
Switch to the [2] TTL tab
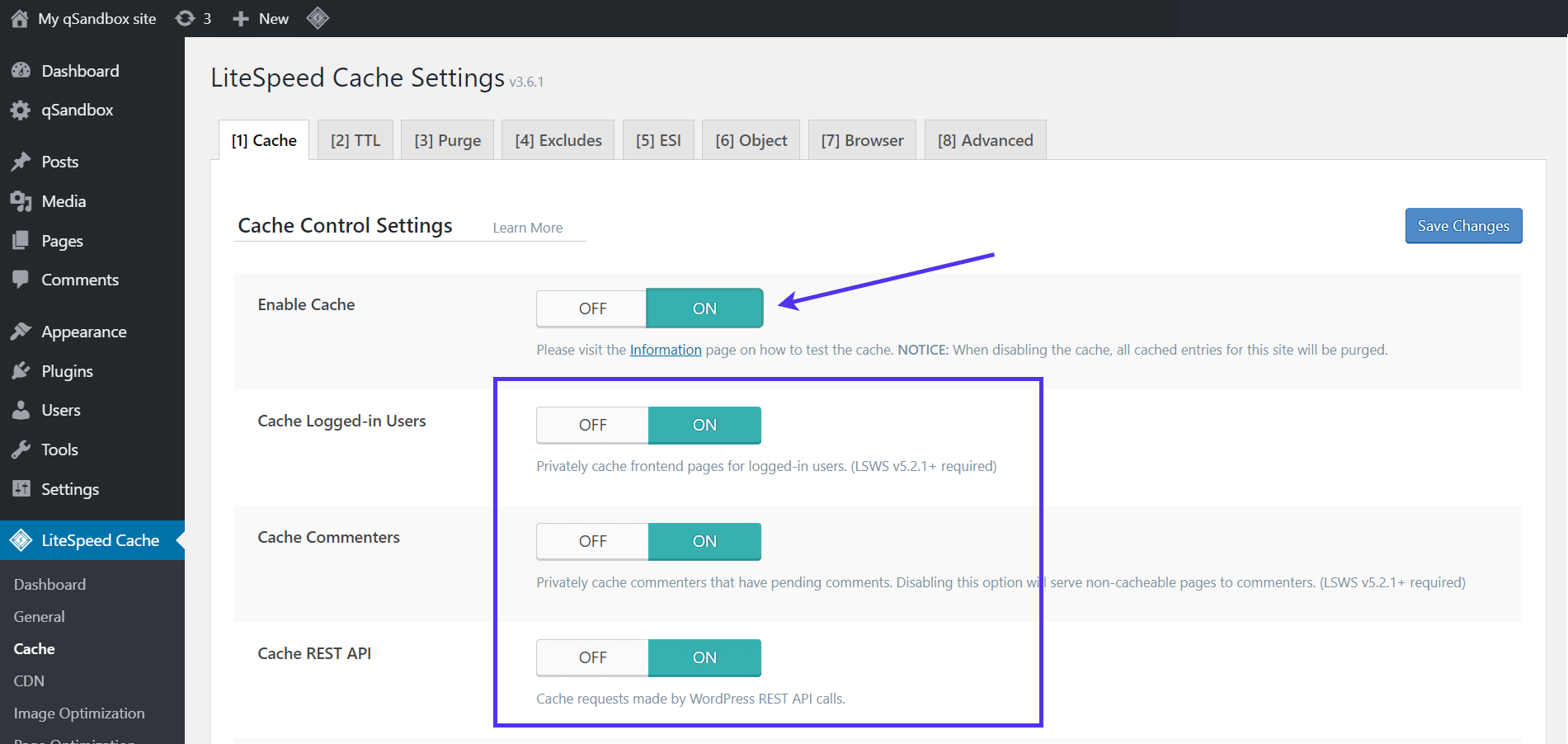pyautogui.click(x=355, y=139)
